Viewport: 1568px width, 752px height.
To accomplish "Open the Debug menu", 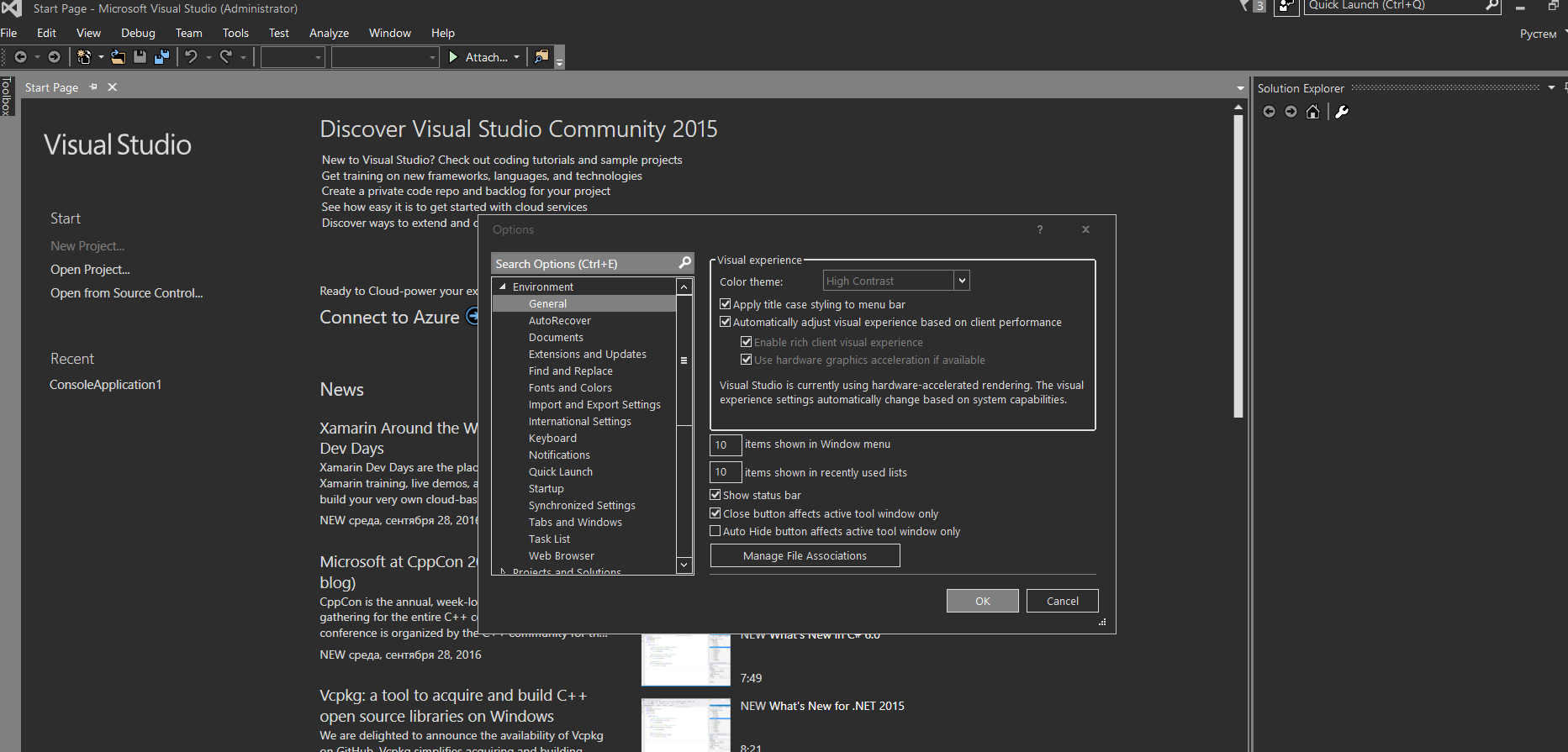I will [x=138, y=33].
